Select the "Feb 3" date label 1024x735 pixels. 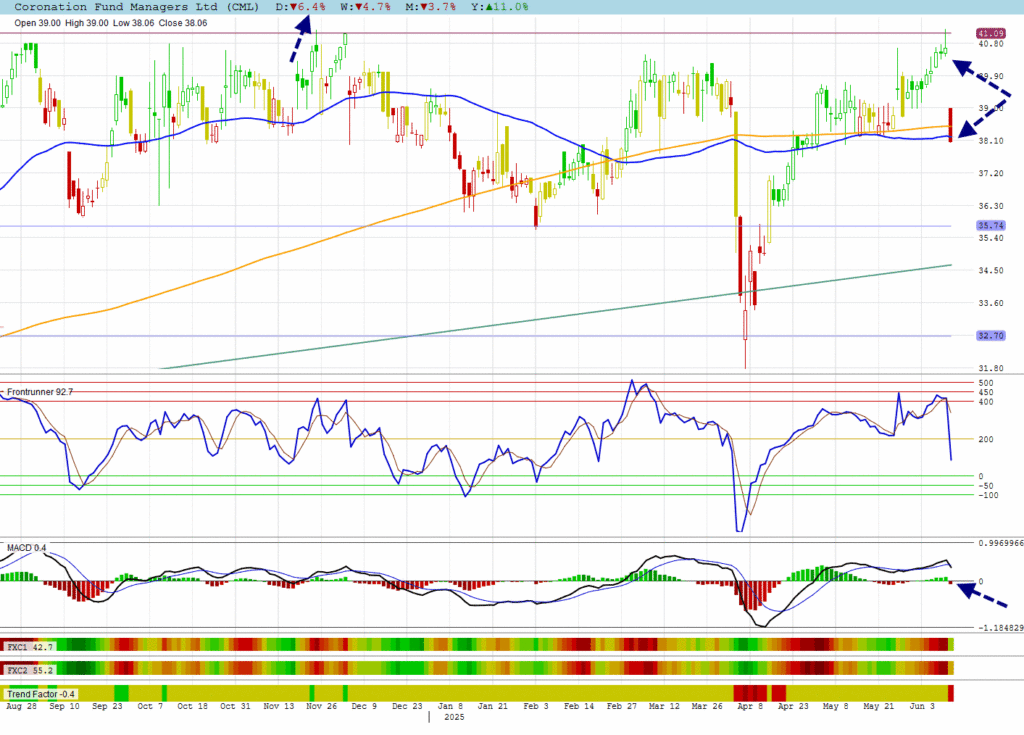point(536,706)
